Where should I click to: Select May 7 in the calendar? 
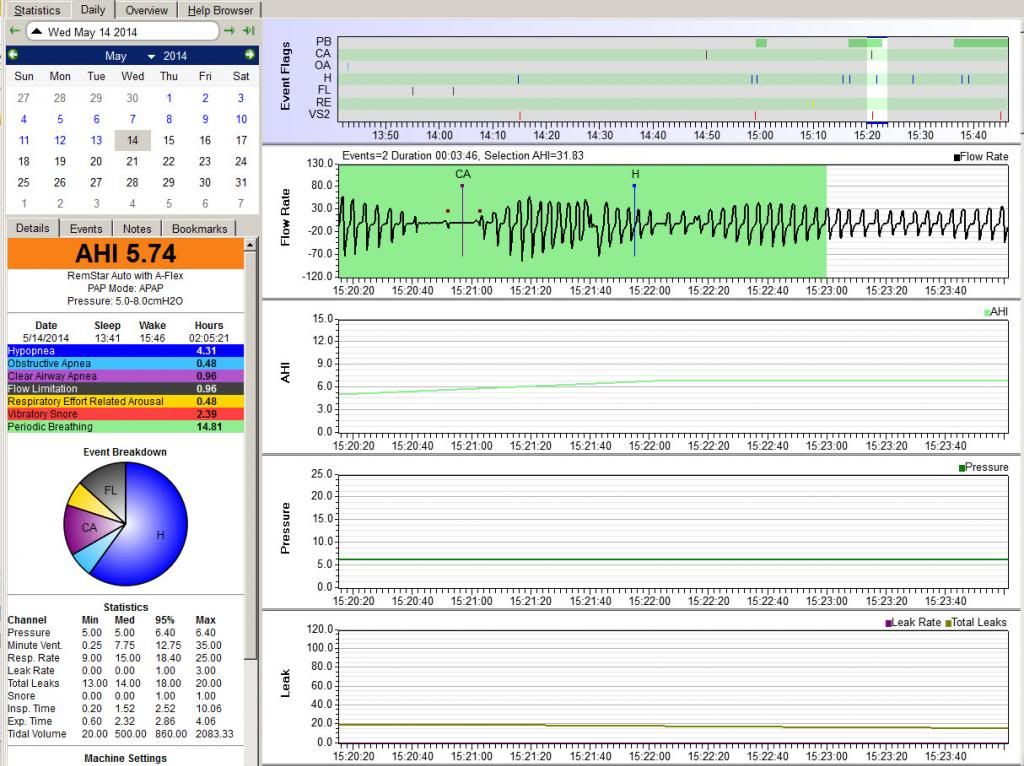[133, 119]
